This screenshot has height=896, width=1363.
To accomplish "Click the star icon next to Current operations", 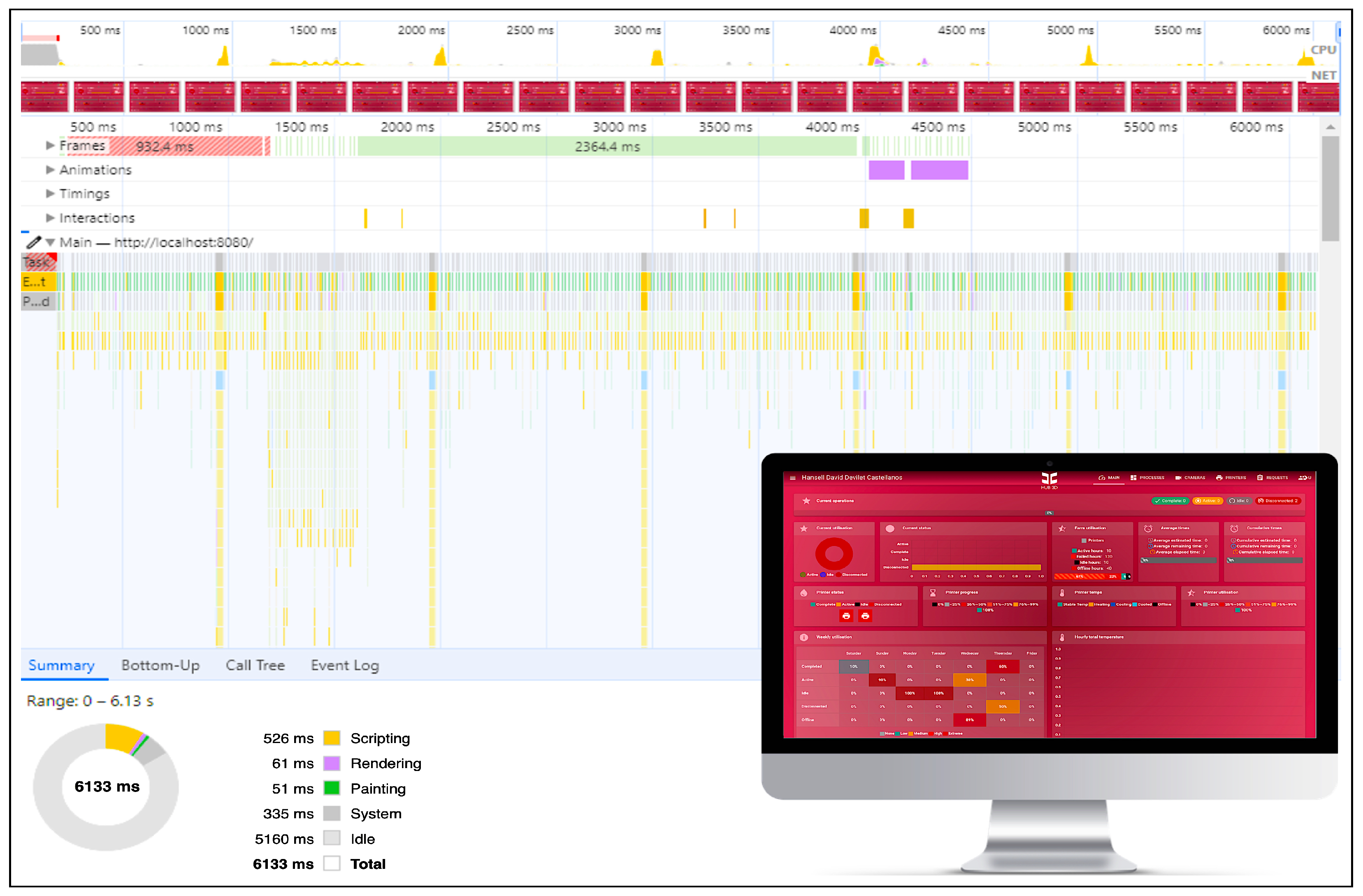I will tap(806, 501).
